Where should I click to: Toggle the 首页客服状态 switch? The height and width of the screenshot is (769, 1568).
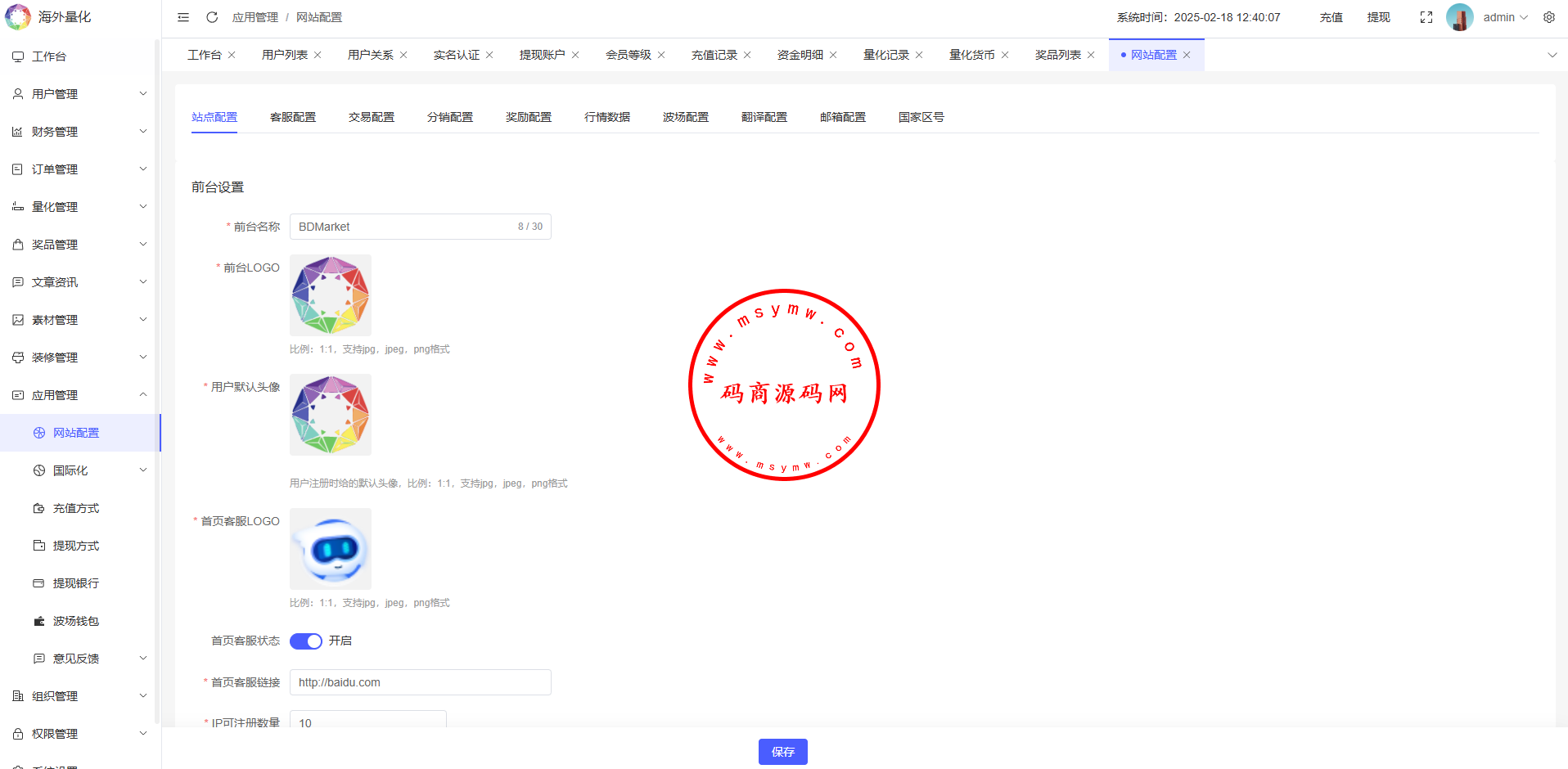pyautogui.click(x=306, y=641)
